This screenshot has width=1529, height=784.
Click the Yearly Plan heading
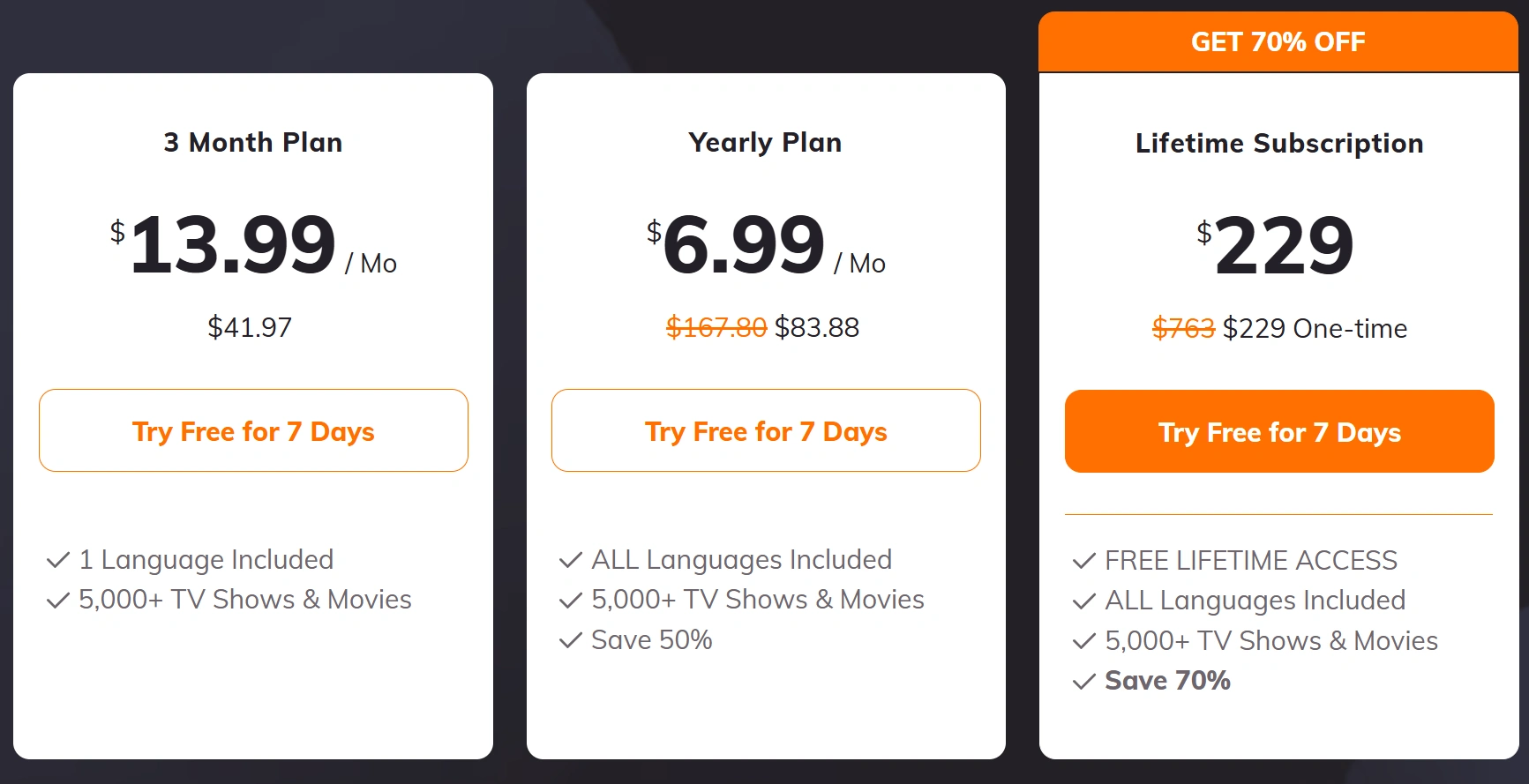(x=765, y=142)
